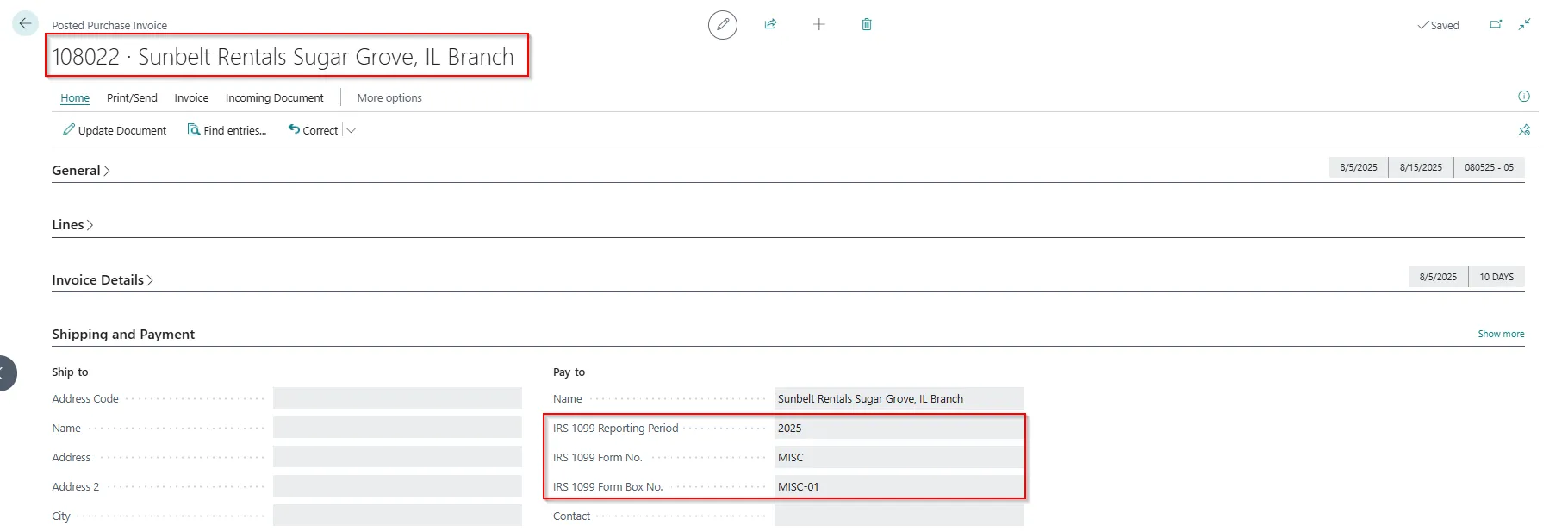Screen dimensions: 1568x532
Task: Click the IRS 1099 Form No. field
Action: pyautogui.click(x=898, y=458)
